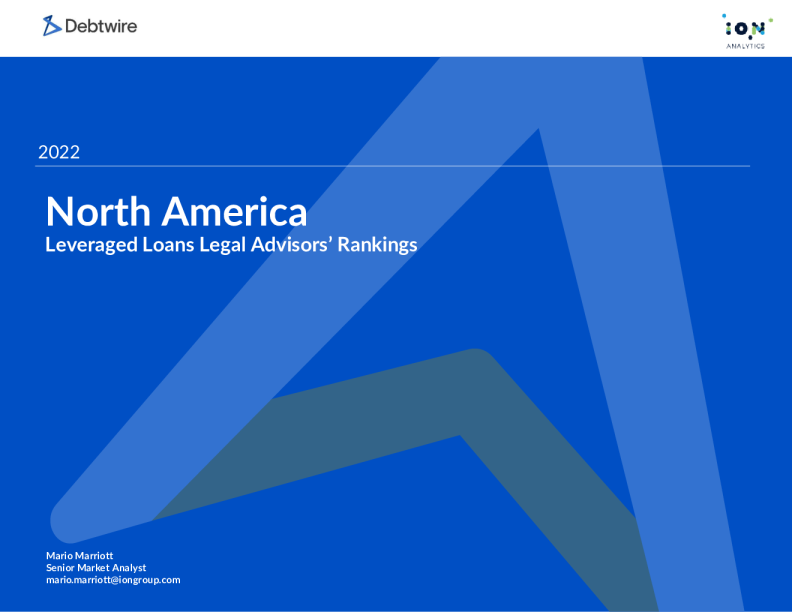This screenshot has width=792, height=612.
Task: Click the 'North America' heading
Action: point(176,211)
